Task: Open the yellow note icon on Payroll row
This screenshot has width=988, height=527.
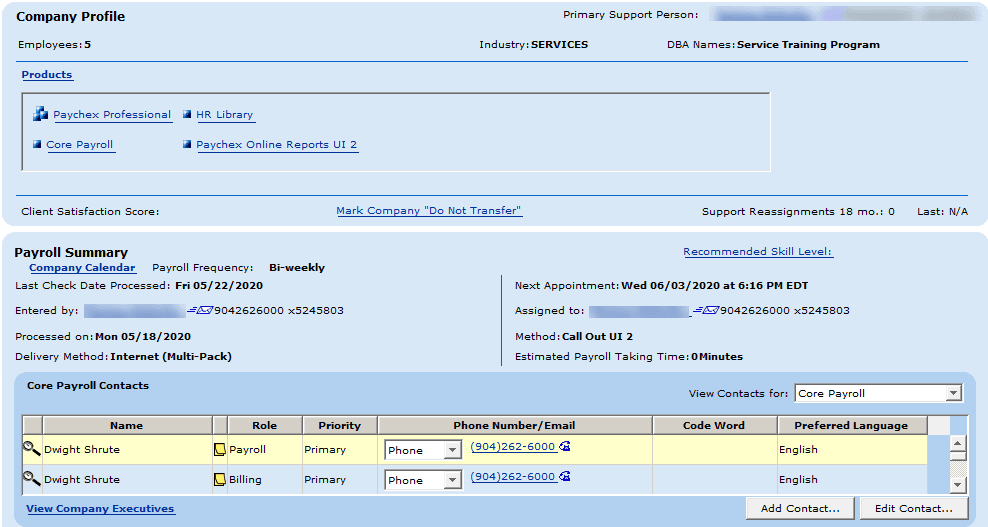Action: click(220, 449)
